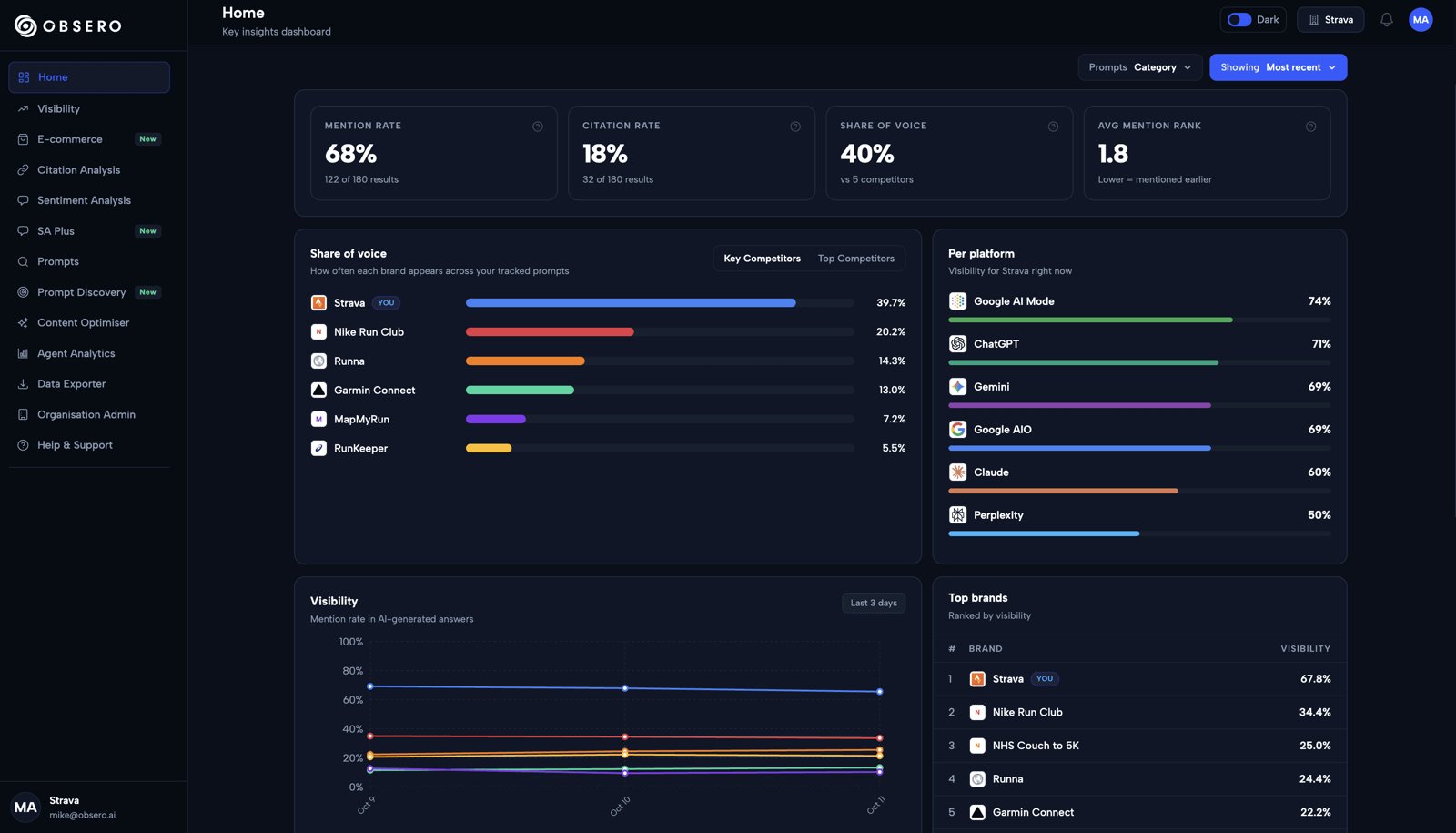The height and width of the screenshot is (833, 1456).
Task: Click the Gemini platform icon
Action: (957, 387)
